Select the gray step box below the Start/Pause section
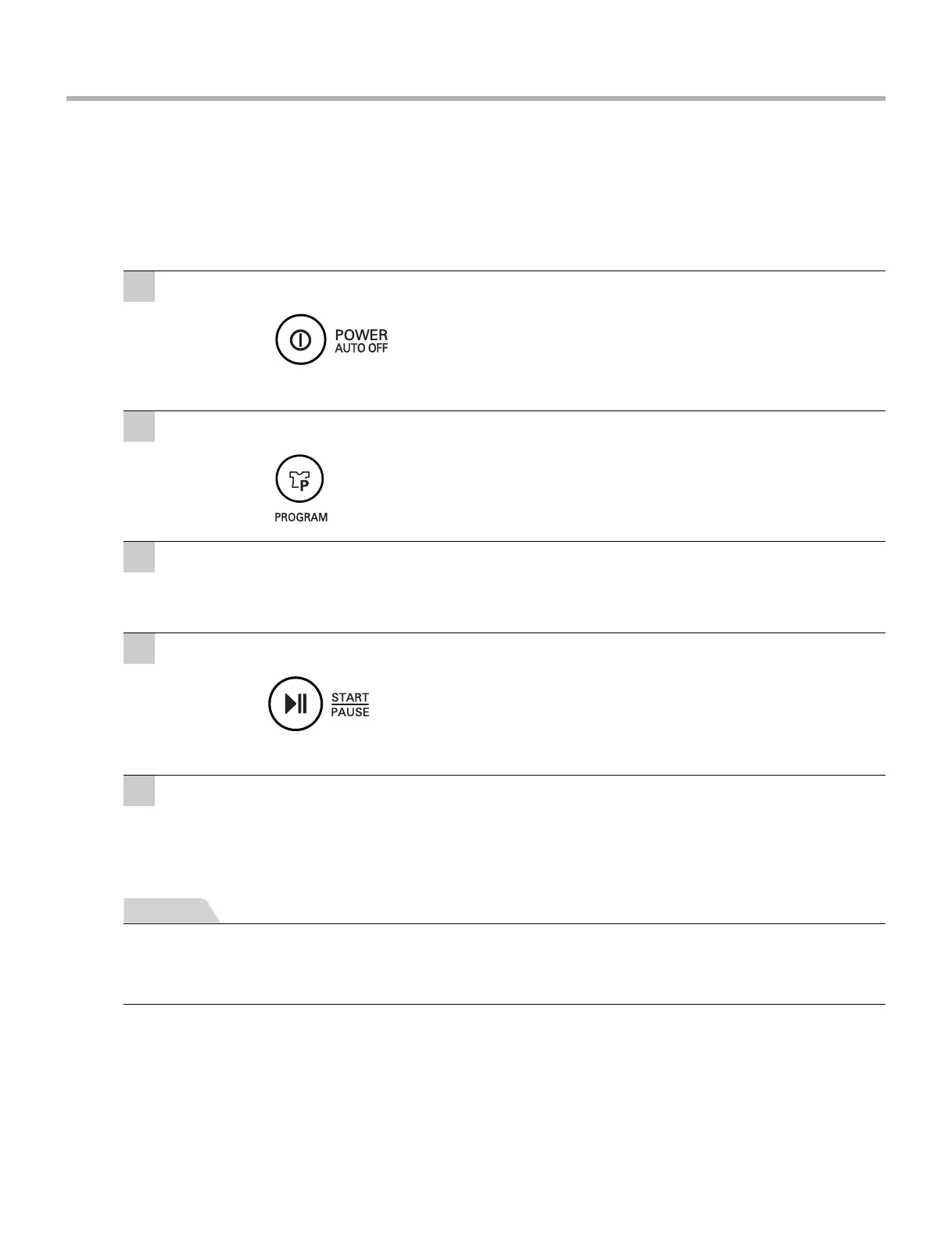The image size is (952, 1240). point(139,790)
